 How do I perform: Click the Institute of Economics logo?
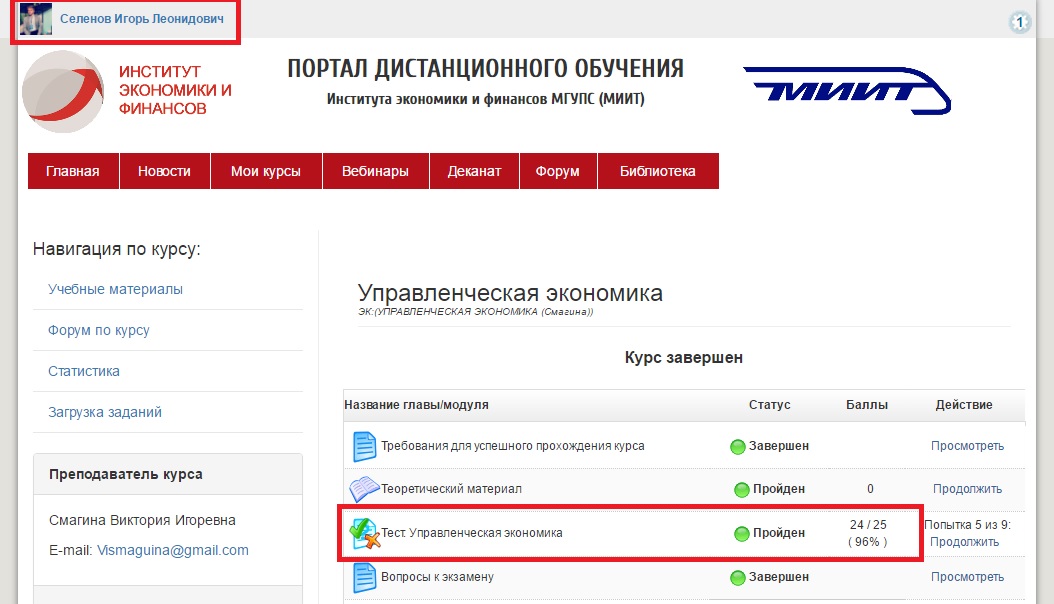62,92
